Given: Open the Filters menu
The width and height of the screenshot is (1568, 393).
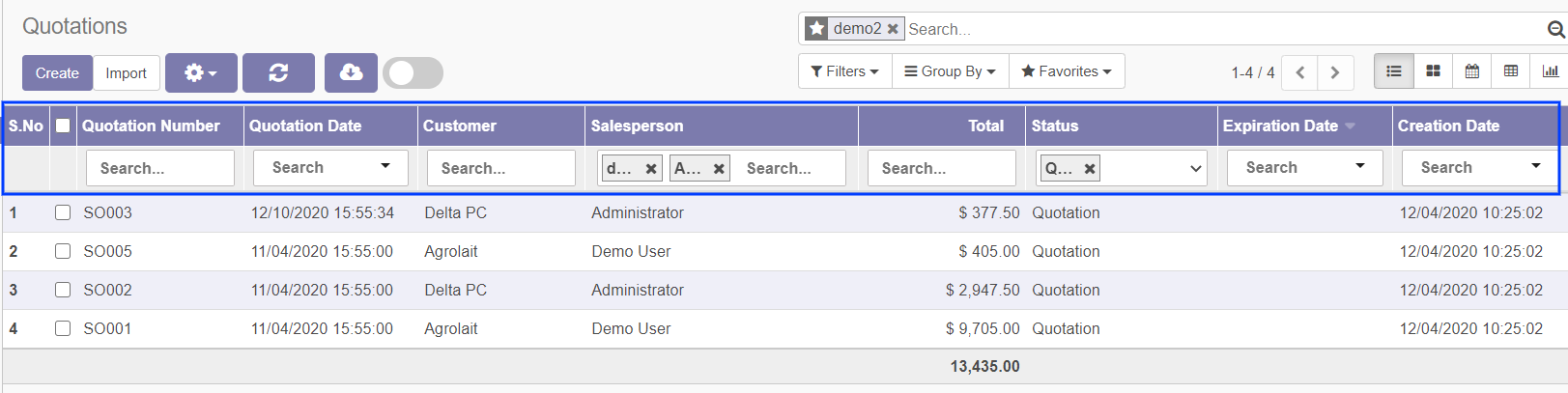Looking at the screenshot, I should coord(844,71).
